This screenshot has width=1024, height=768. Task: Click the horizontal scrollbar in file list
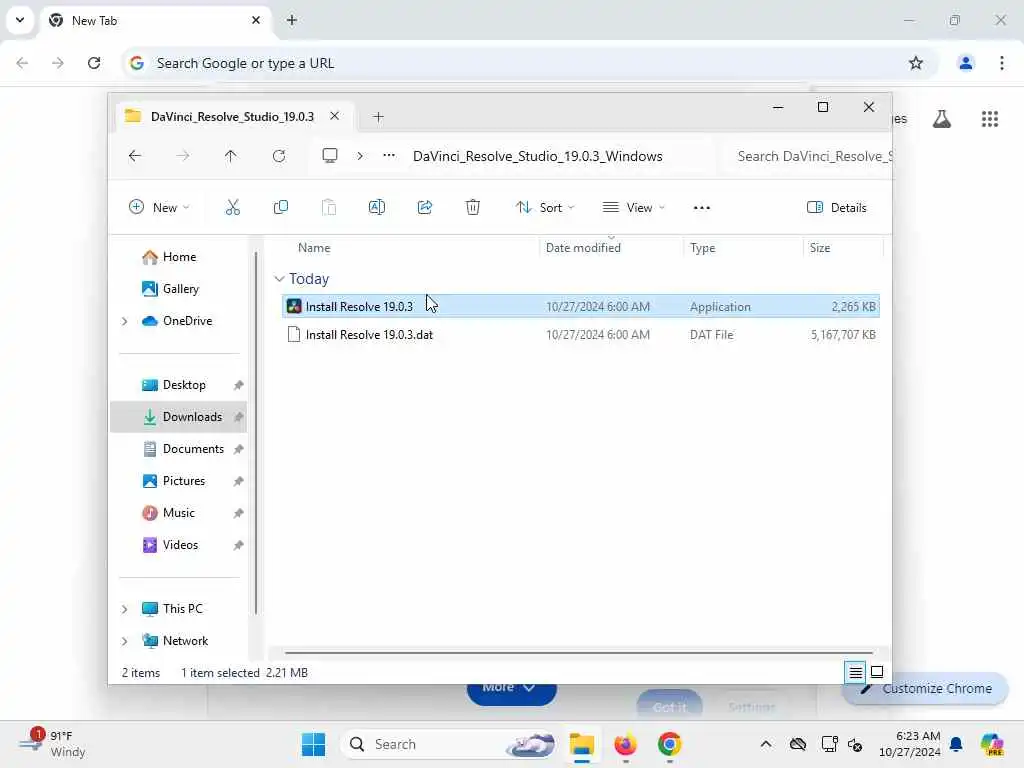tap(579, 652)
